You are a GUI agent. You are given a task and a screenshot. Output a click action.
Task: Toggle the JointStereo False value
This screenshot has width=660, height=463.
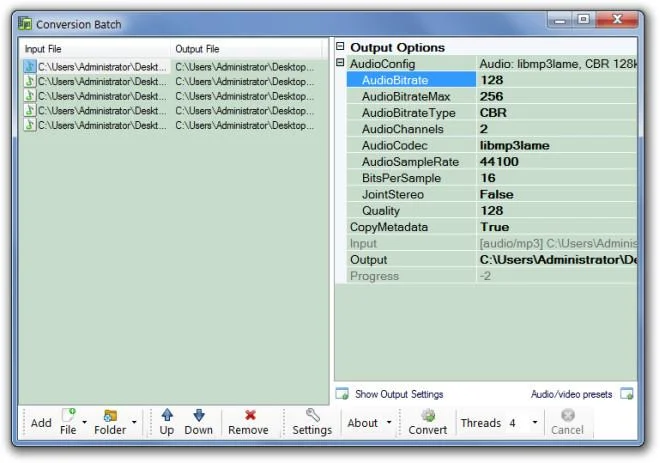click(557, 194)
